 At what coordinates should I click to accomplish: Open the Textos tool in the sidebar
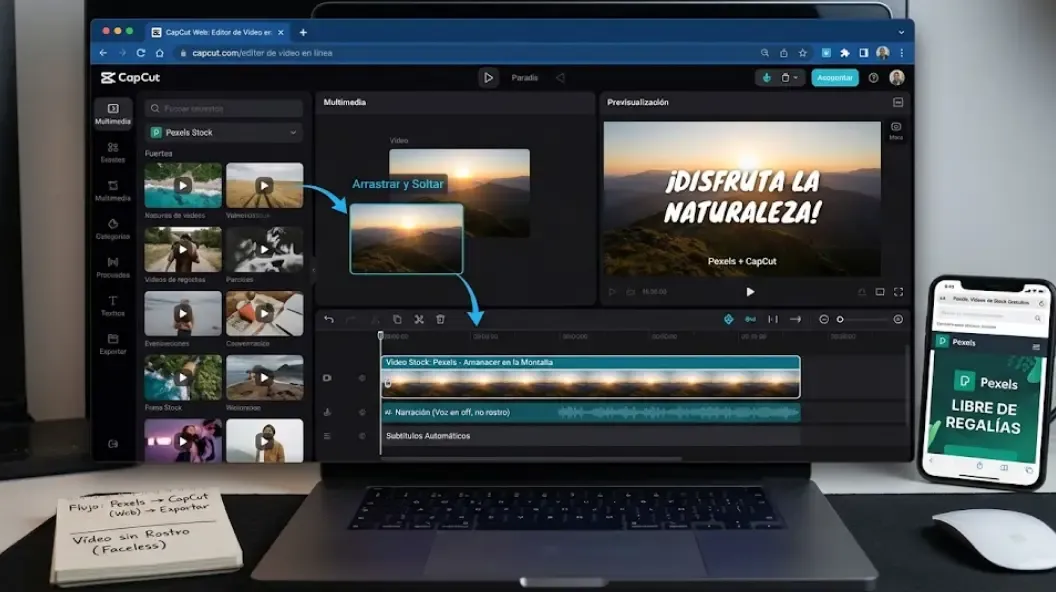(x=112, y=306)
